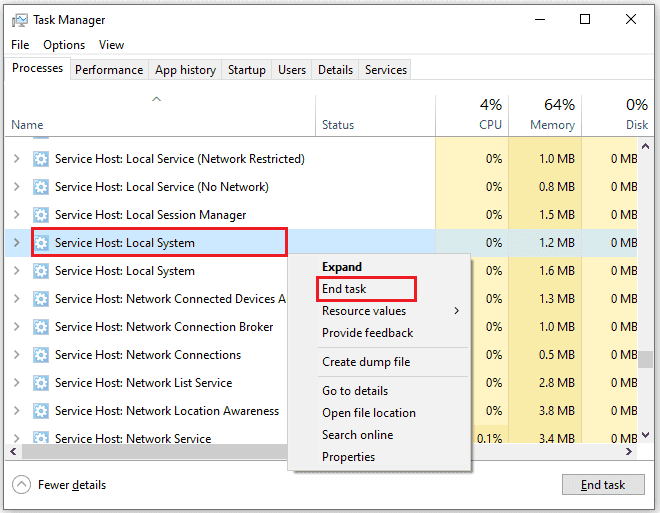This screenshot has width=660, height=513.
Task: Click gear icon for Network Location Awareness
Action: pos(41,411)
